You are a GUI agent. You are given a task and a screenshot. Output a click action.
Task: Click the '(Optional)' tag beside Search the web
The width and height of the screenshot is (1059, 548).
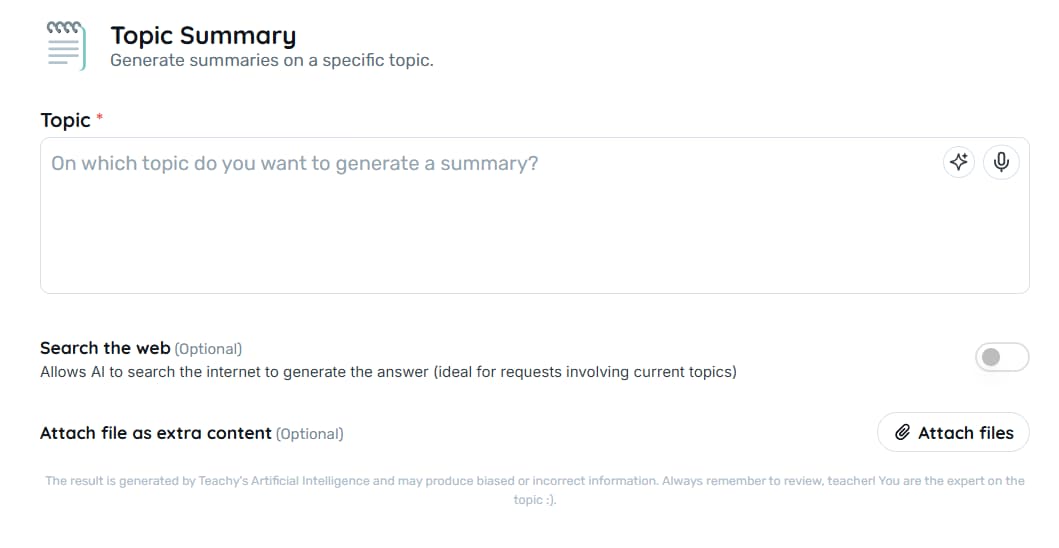(x=208, y=349)
